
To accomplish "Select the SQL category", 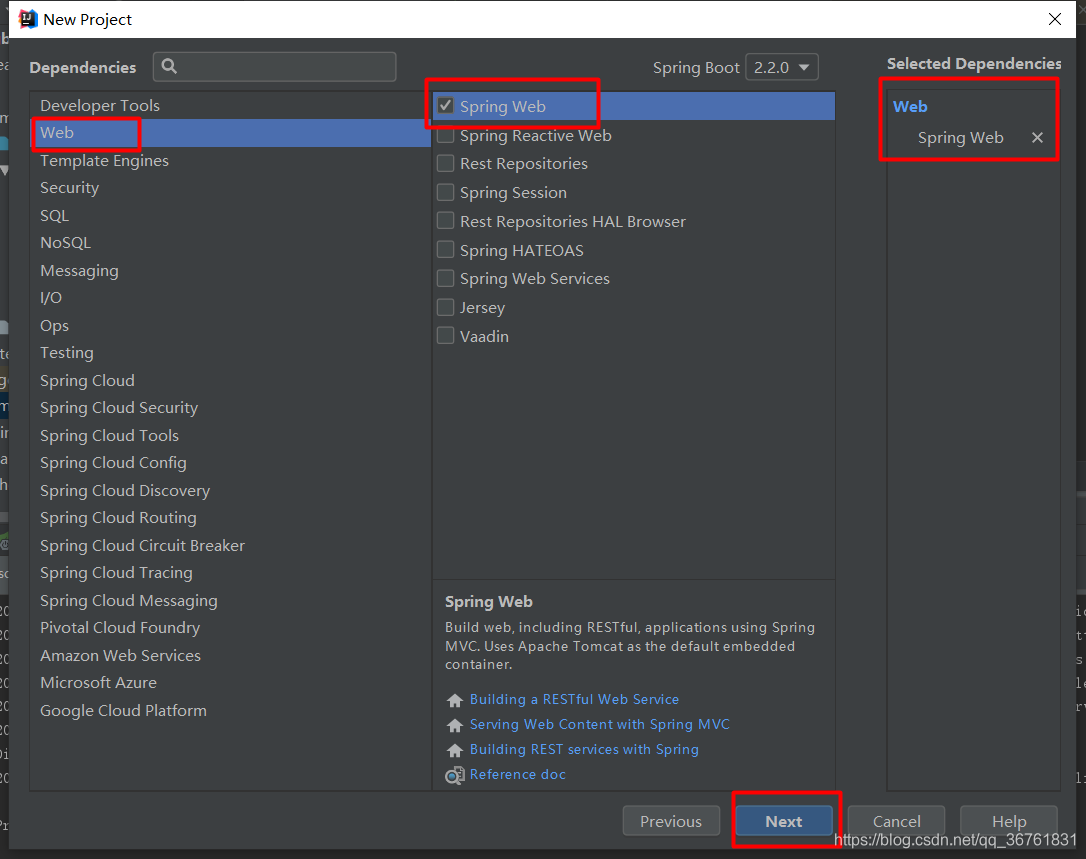I will [230, 215].
